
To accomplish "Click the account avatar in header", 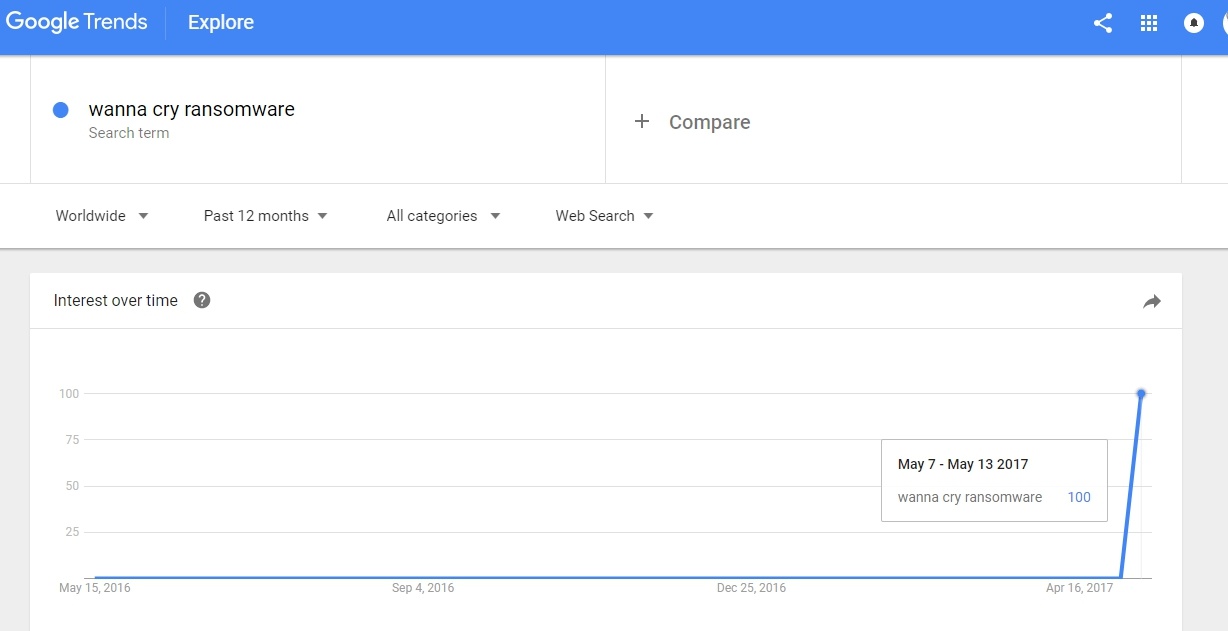I will (1224, 23).
